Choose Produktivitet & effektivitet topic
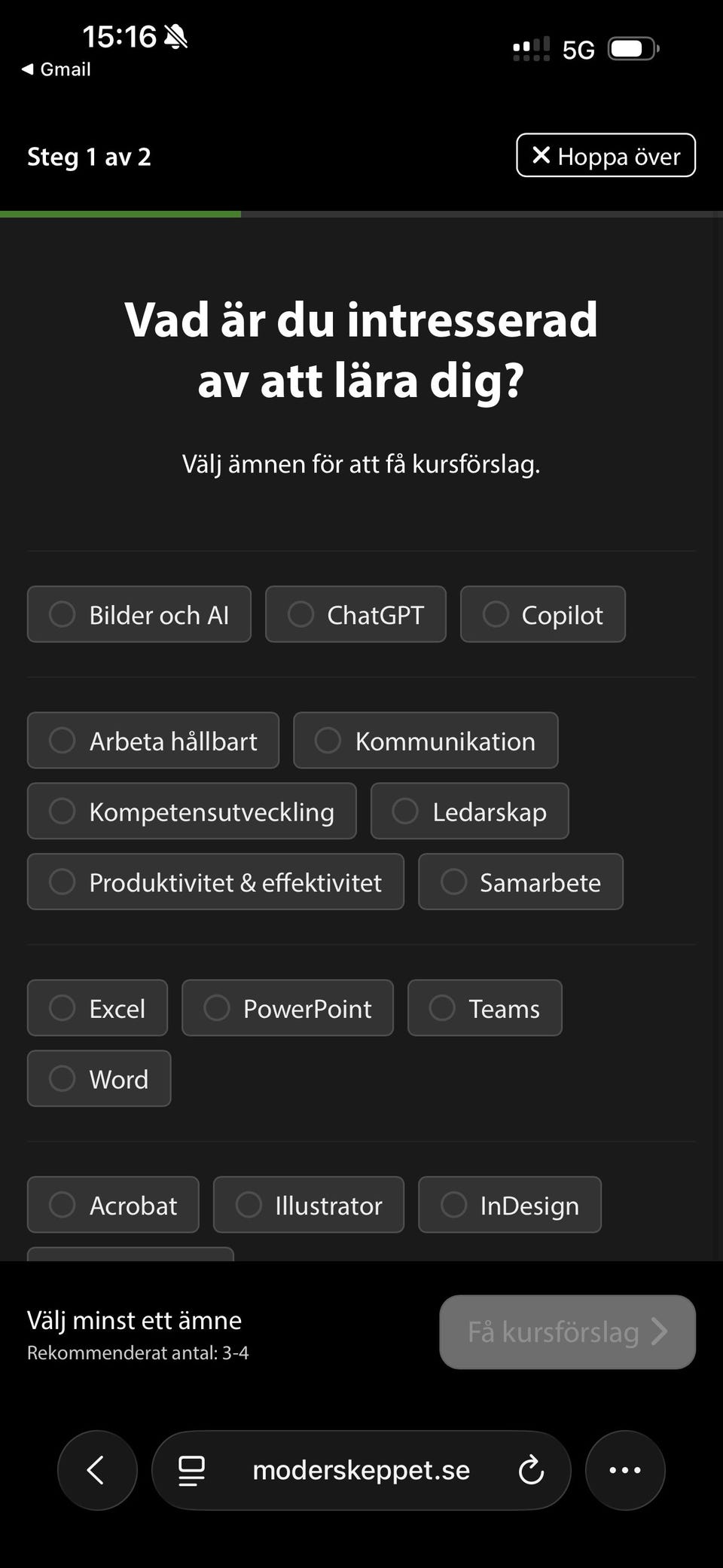Screen dimensions: 723x1568 [x=215, y=882]
